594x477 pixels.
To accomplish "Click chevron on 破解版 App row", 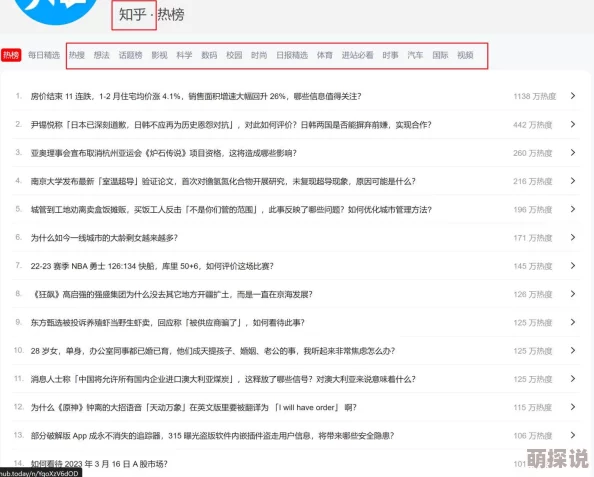I will click(573, 435).
